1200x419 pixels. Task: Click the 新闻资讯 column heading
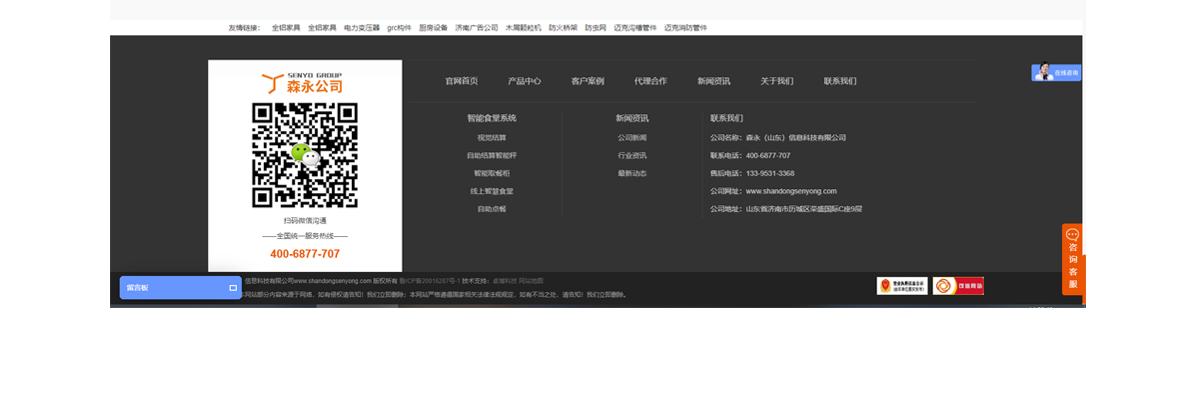(632, 118)
